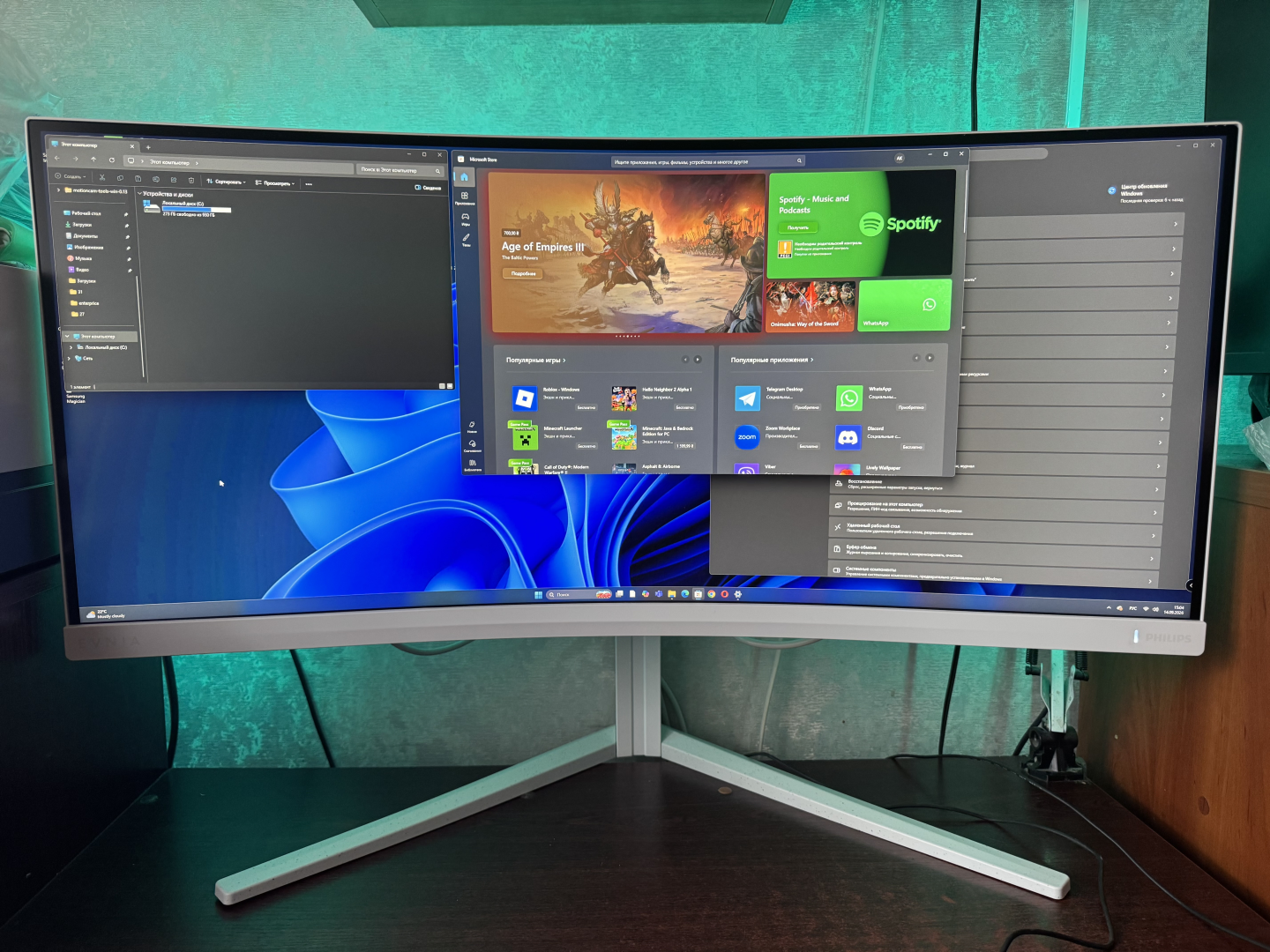Click the Store search magnifier icon

click(799, 161)
